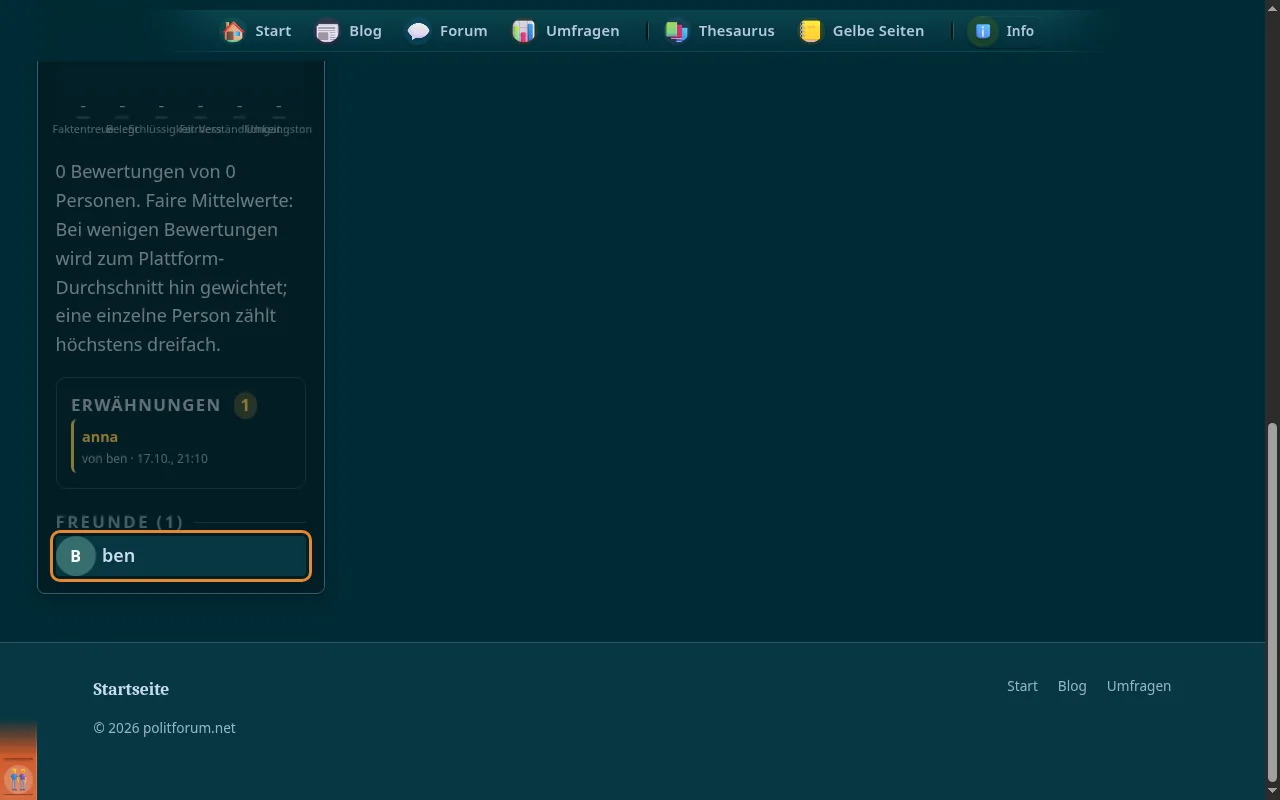Click the mentions count badge showing 1
Screen dimensions: 1280x800
[245, 406]
